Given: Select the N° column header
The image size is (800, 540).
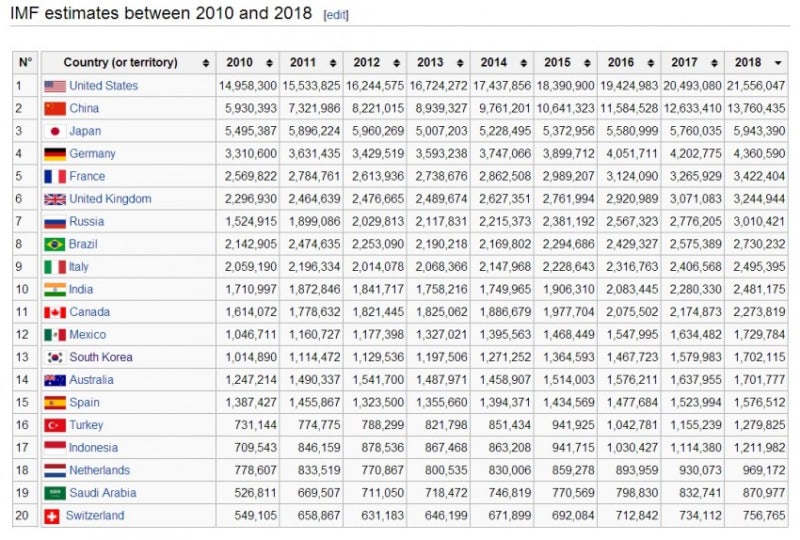Looking at the screenshot, I should tap(25, 62).
